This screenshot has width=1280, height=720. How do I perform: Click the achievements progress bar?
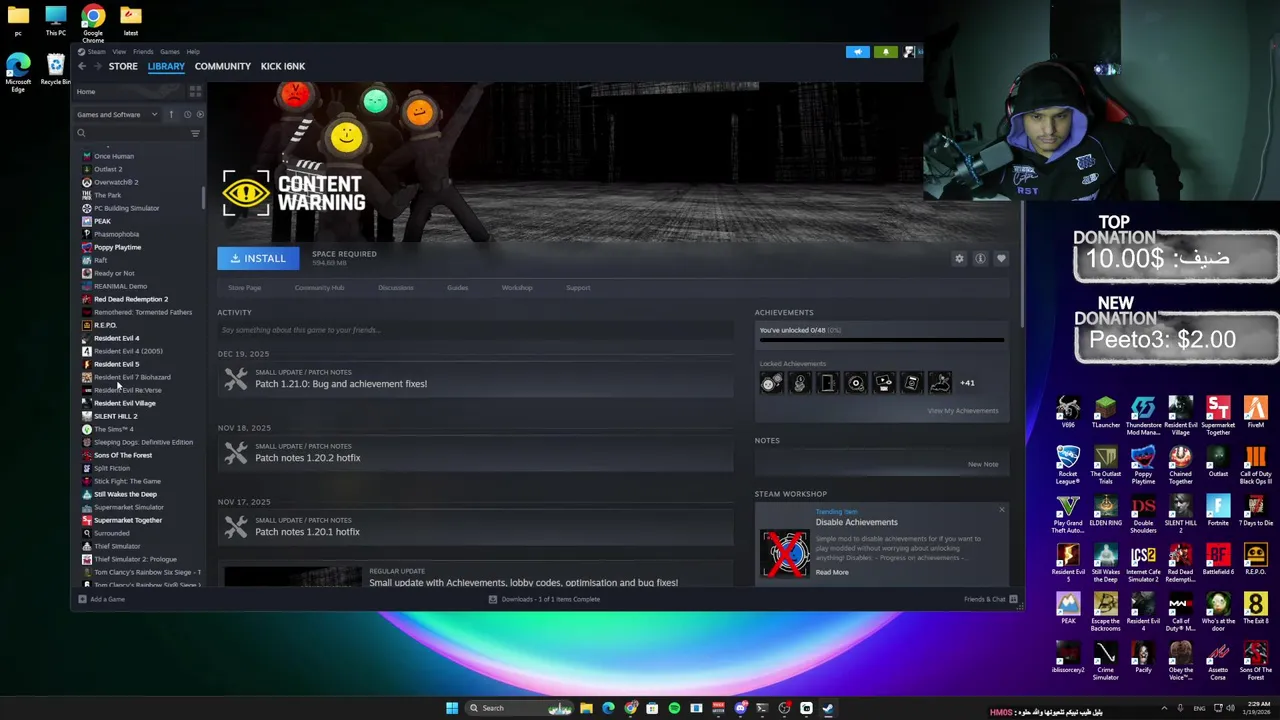(x=881, y=341)
